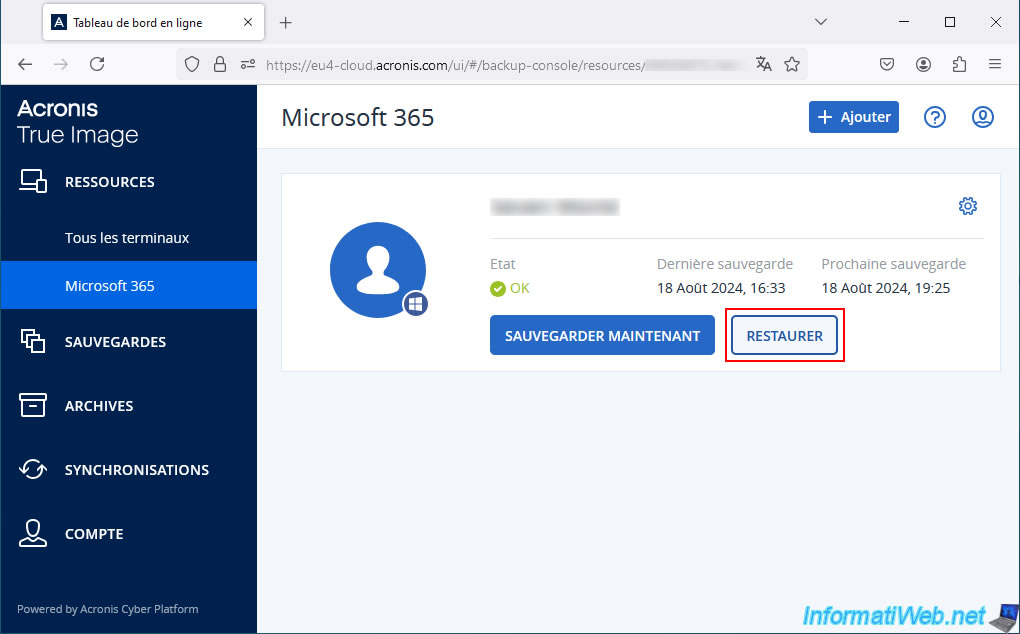
Task: Click the SAUVEGARDES copies icon
Action: coord(33,341)
